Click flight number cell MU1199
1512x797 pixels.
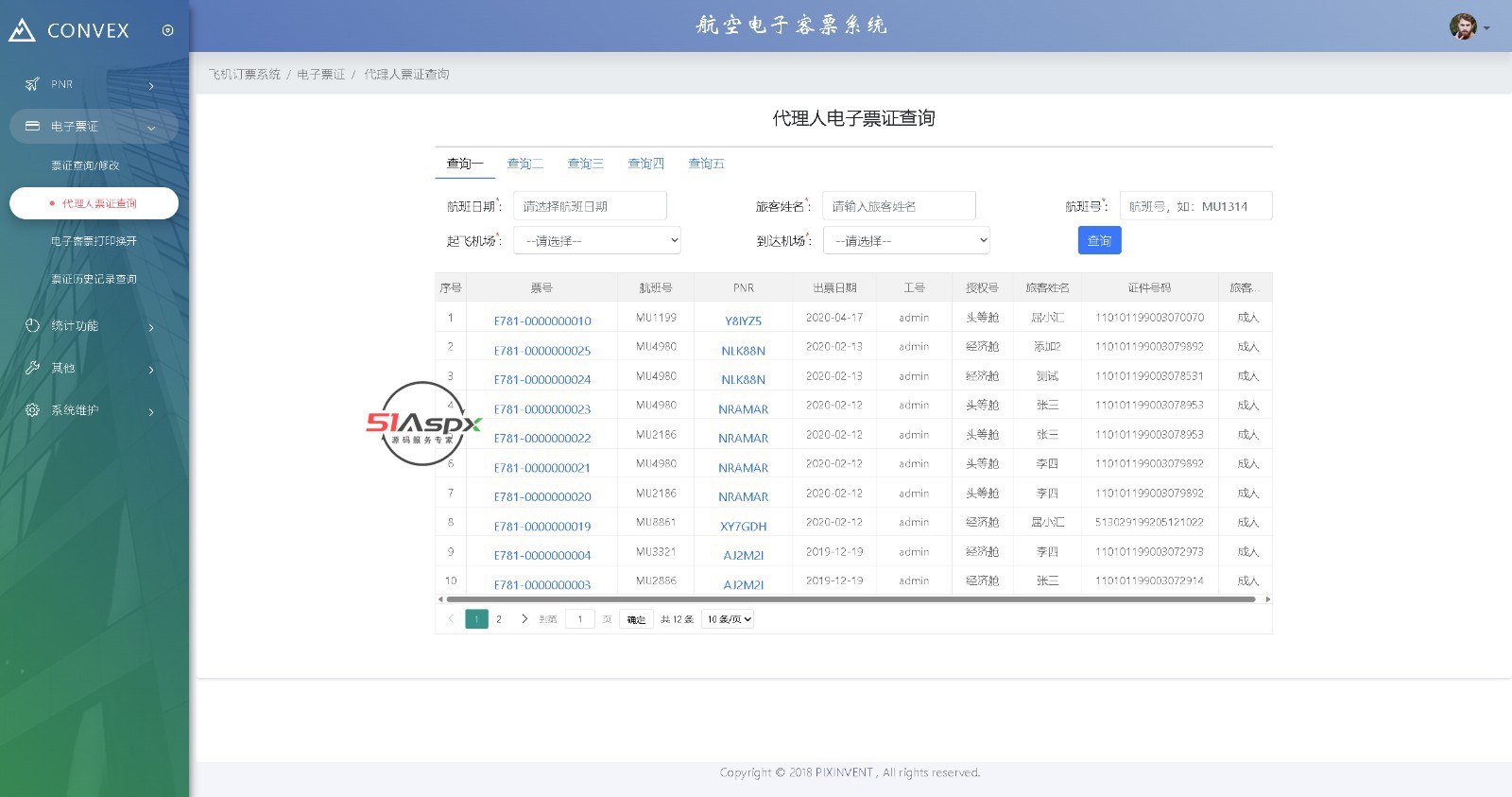click(656, 318)
